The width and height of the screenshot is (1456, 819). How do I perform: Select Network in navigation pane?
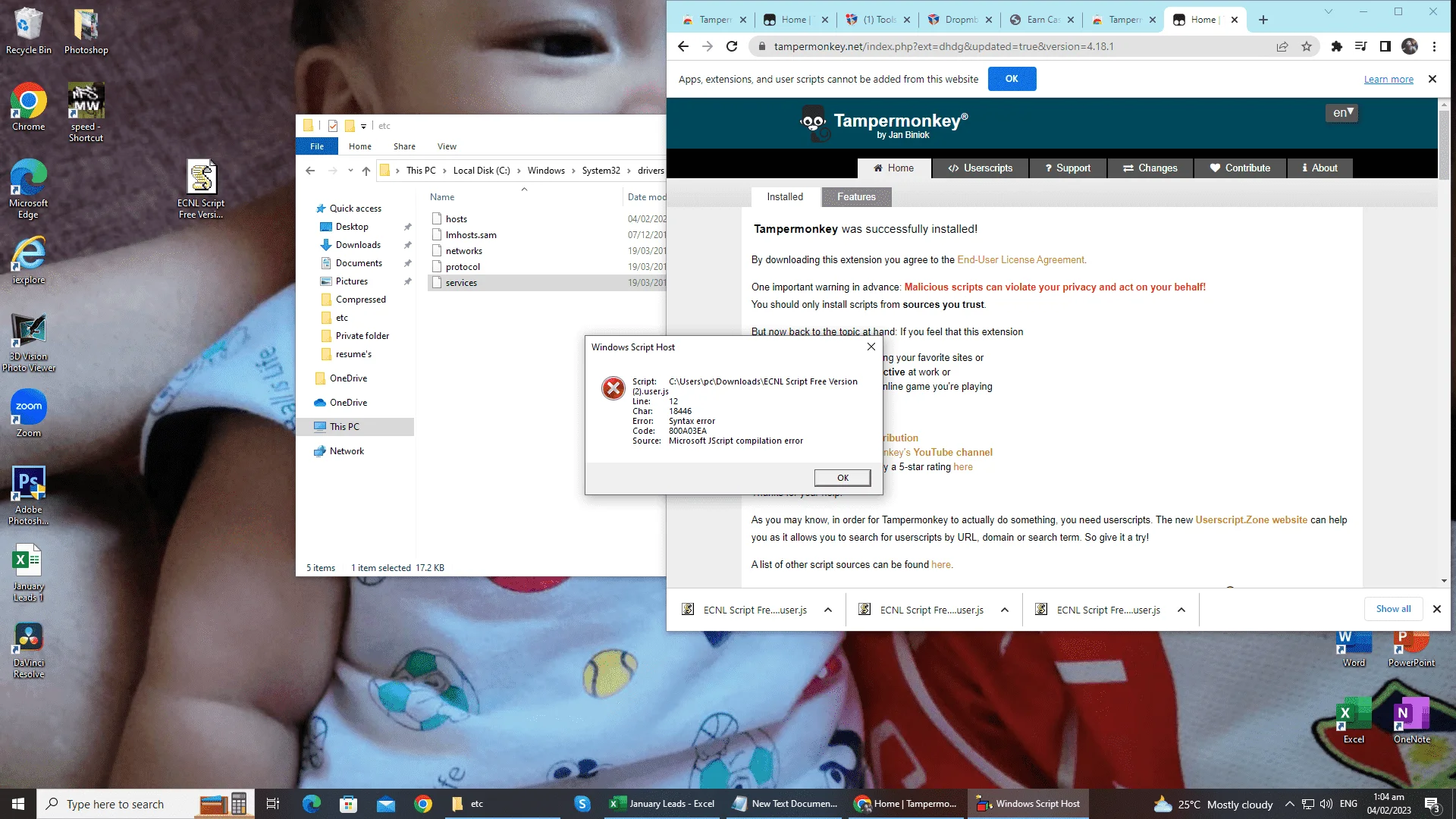[x=347, y=451]
